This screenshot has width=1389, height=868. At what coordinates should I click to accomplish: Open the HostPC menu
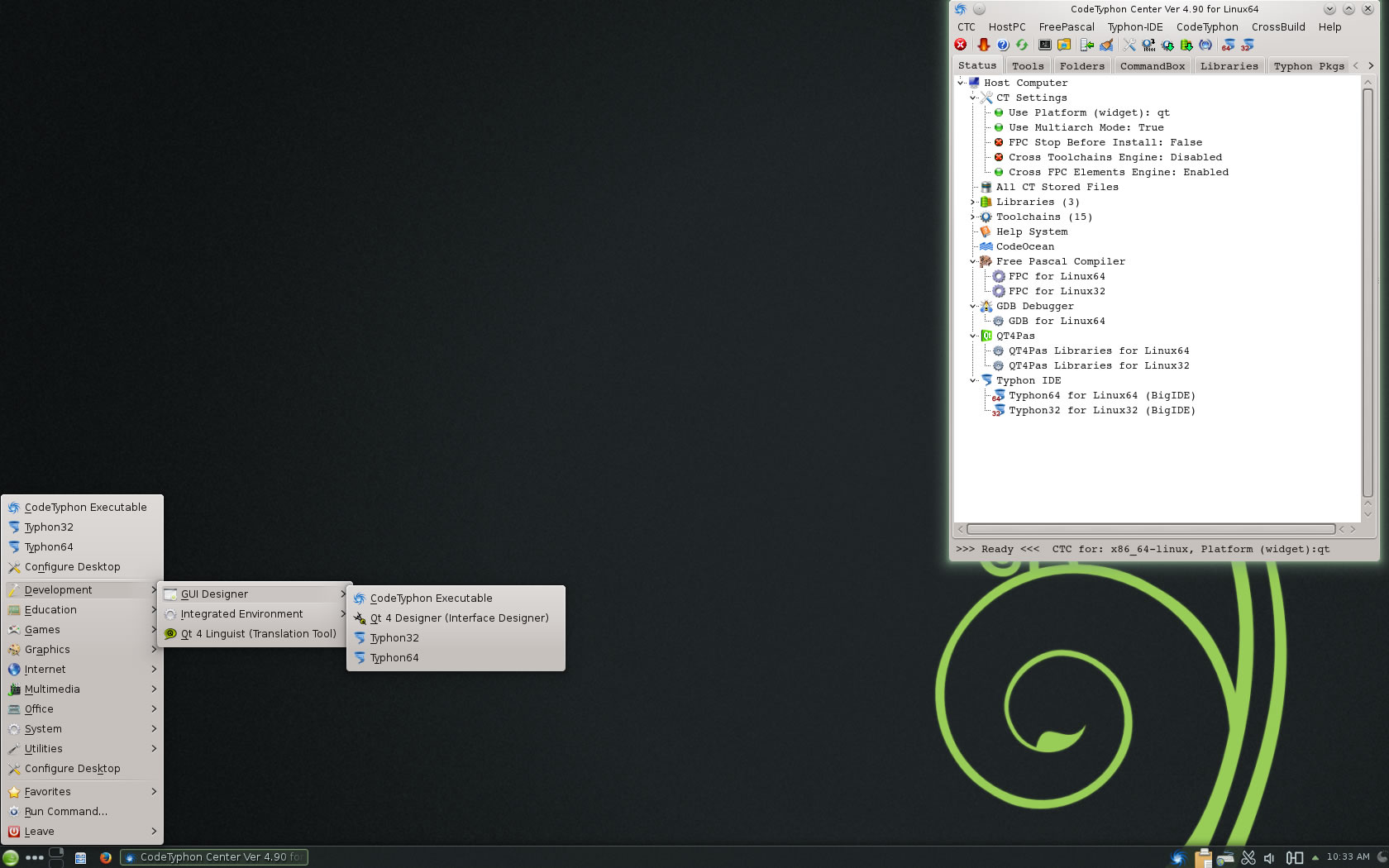coord(1007,26)
